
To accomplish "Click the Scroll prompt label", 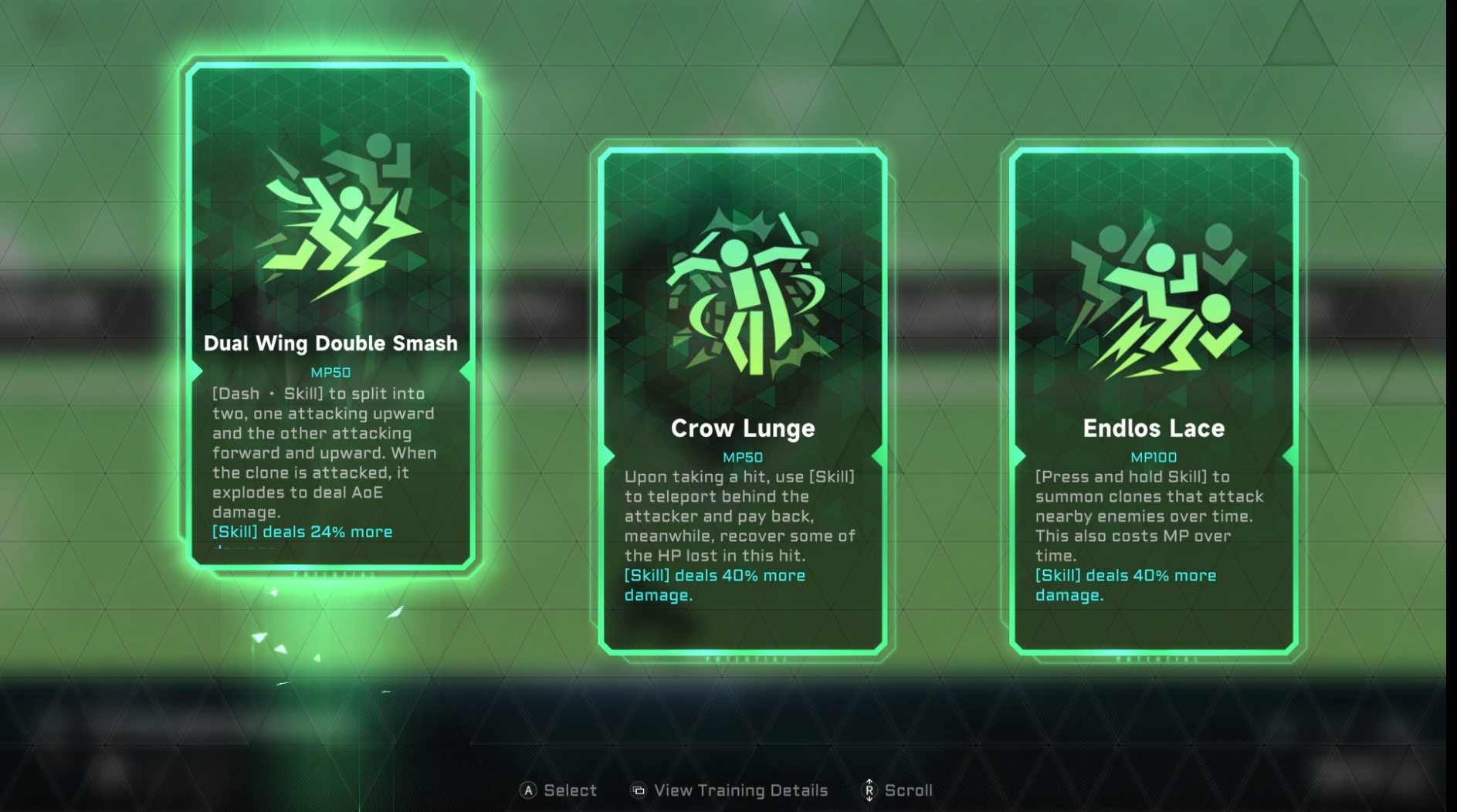I will click(909, 790).
